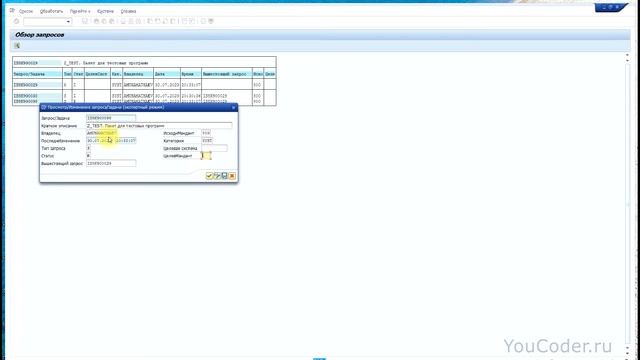640x360 pixels.
Task: Click the Владелец column header
Action: (x=138, y=74)
